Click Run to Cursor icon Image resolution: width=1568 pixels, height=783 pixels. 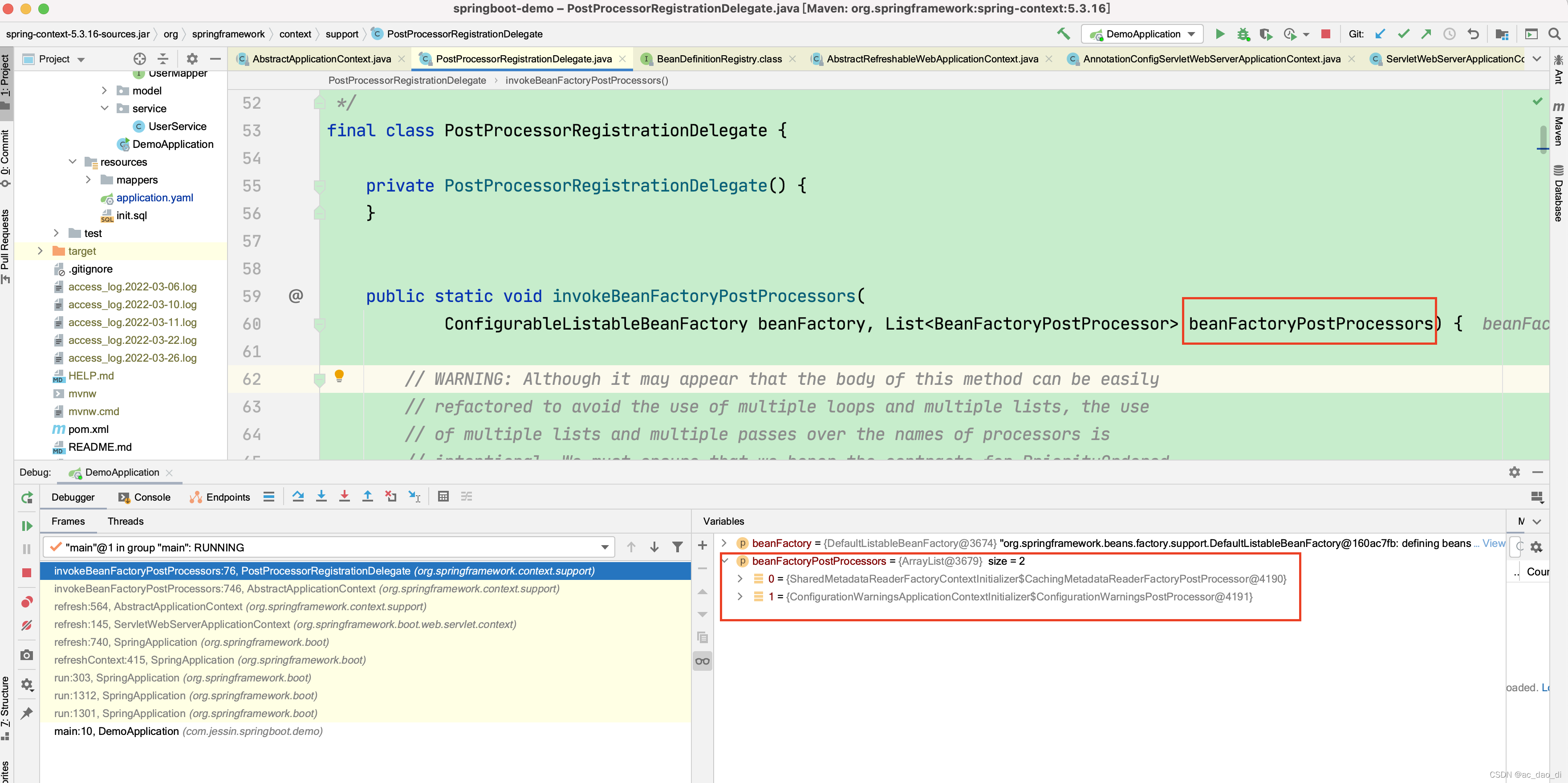(x=414, y=496)
